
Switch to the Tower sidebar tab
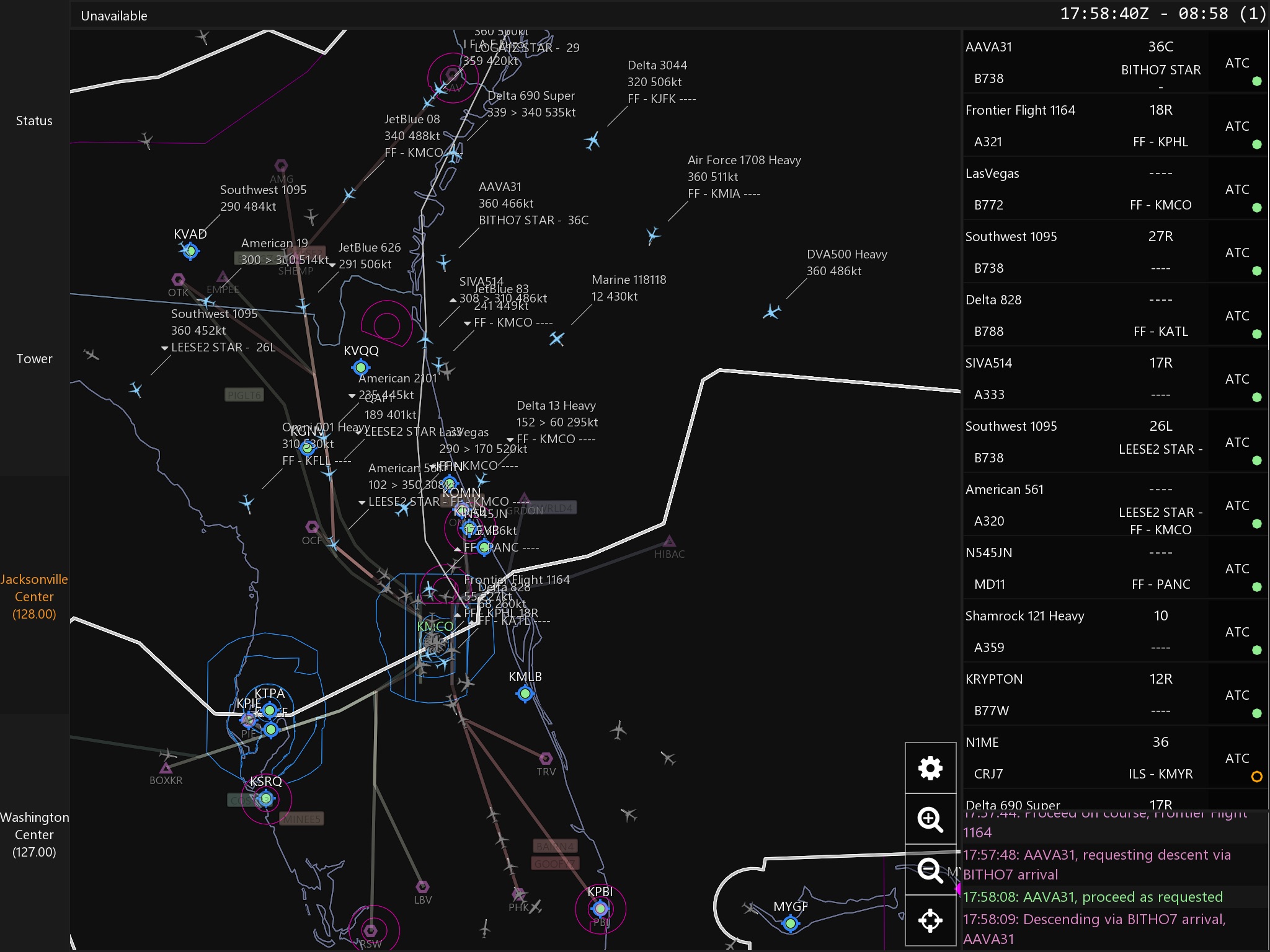[34, 359]
